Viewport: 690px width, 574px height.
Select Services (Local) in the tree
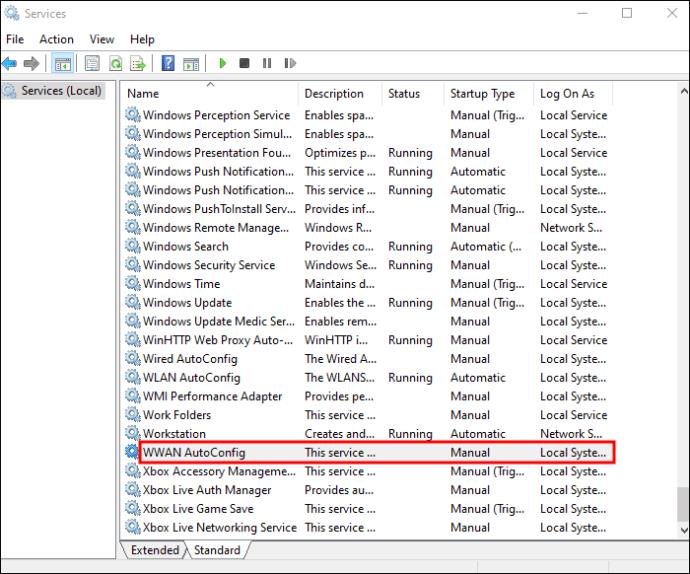[x=61, y=91]
